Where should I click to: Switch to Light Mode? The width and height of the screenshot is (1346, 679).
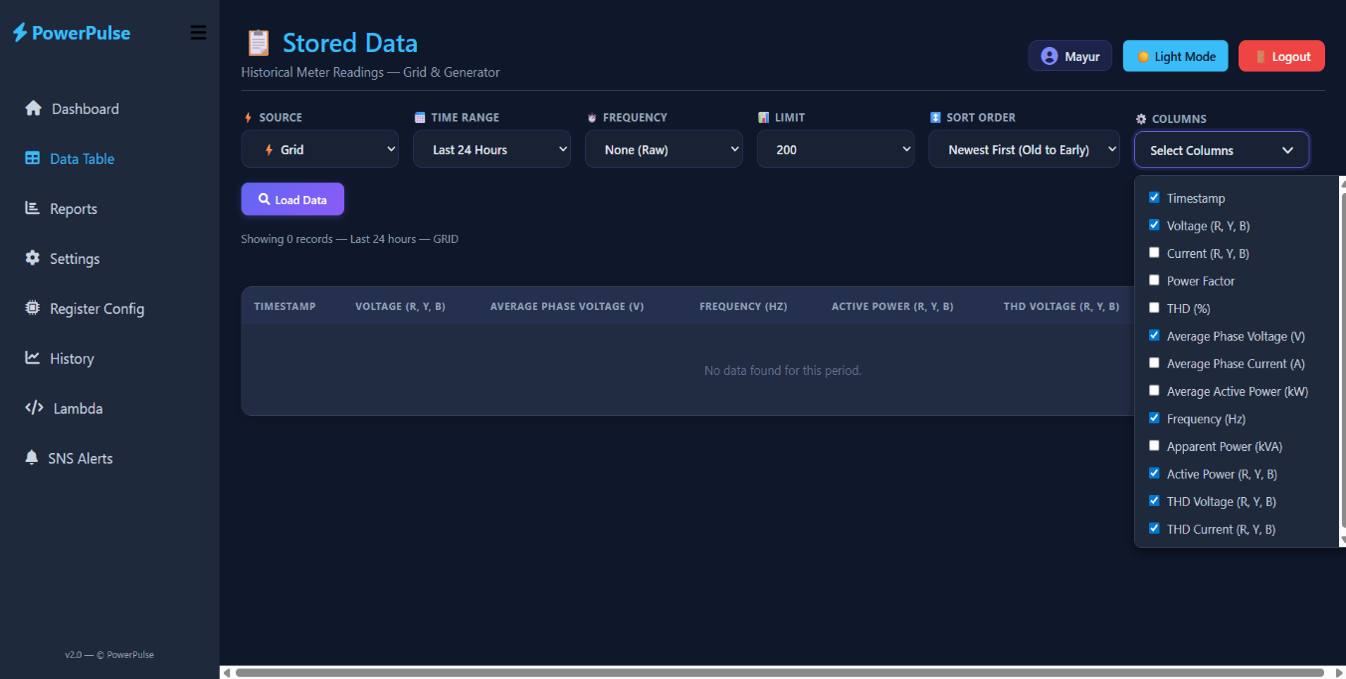pyautogui.click(x=1176, y=56)
